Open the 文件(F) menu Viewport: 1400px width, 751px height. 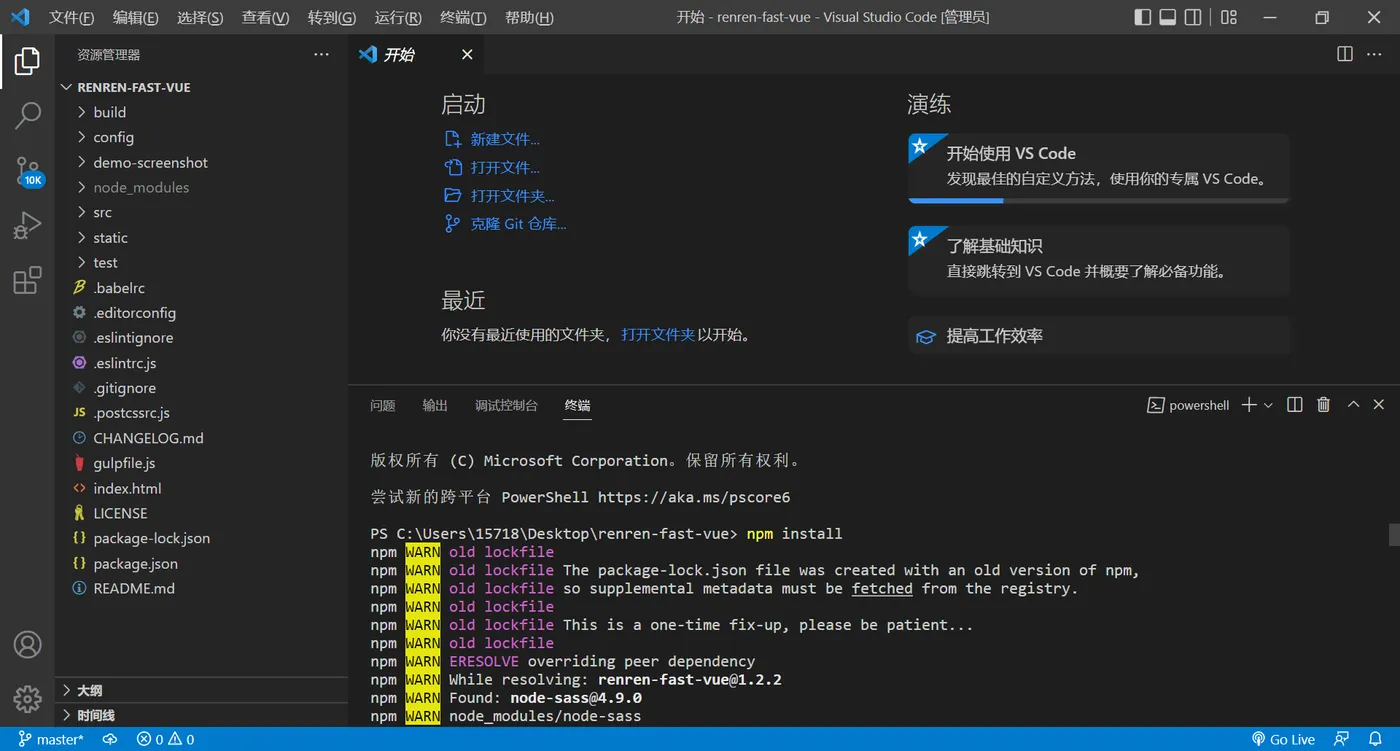click(x=71, y=17)
